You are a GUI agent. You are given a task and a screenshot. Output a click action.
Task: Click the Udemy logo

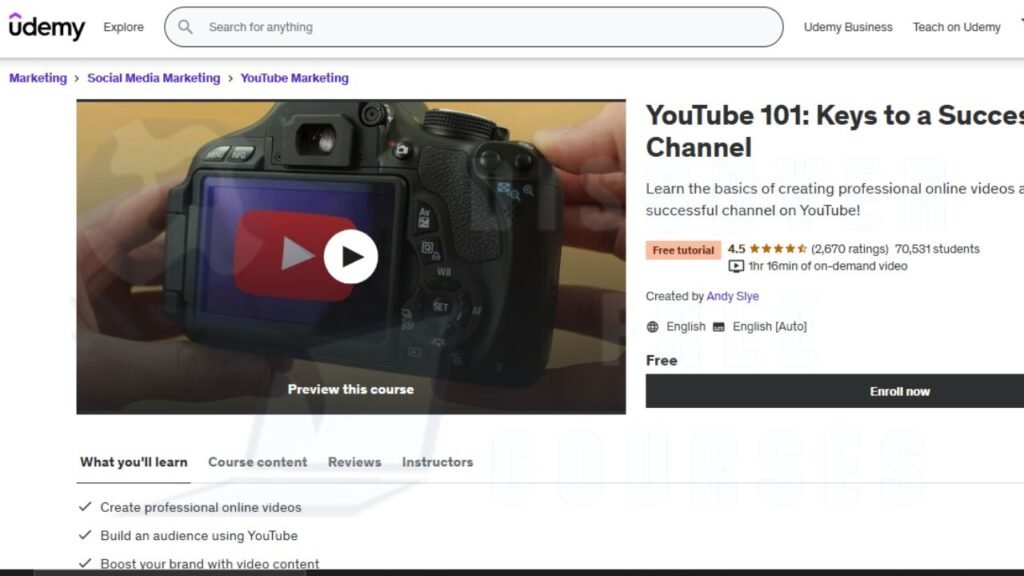tap(47, 27)
